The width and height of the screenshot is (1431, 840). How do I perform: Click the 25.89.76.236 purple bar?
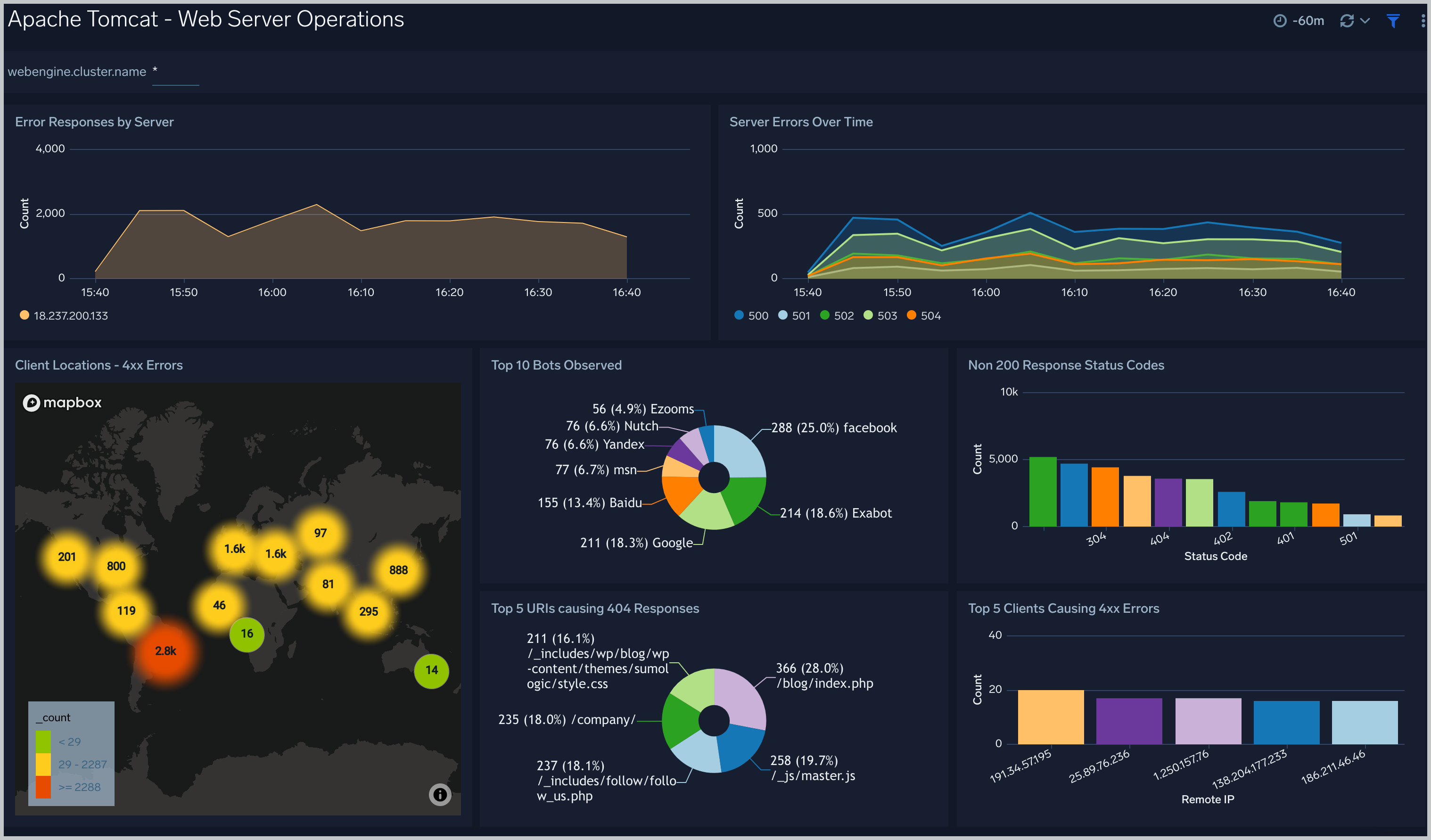tap(1129, 721)
